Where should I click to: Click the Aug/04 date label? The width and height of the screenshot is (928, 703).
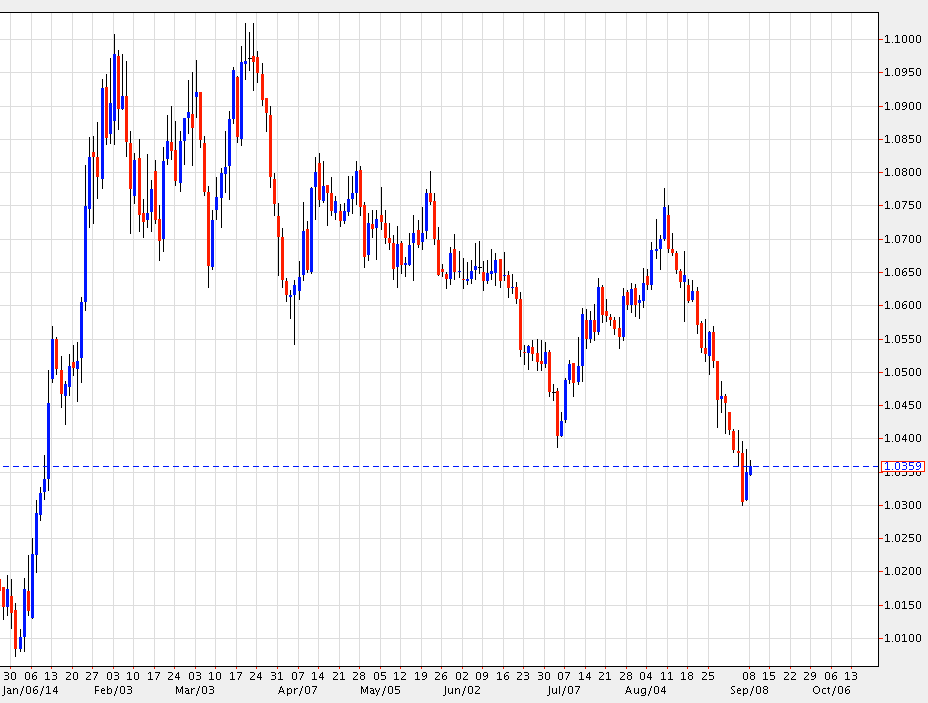coord(646,691)
